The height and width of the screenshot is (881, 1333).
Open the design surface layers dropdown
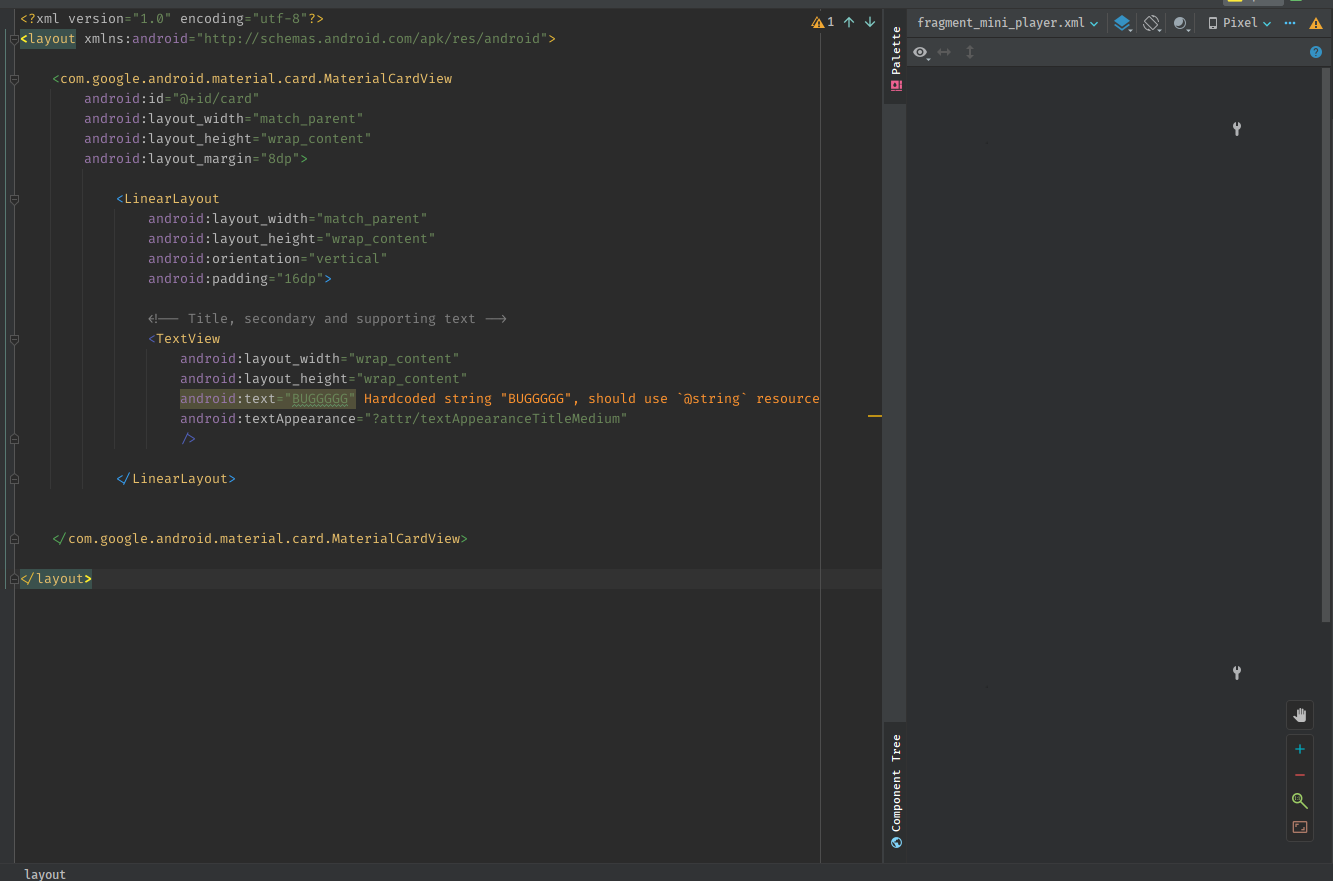pos(1123,23)
